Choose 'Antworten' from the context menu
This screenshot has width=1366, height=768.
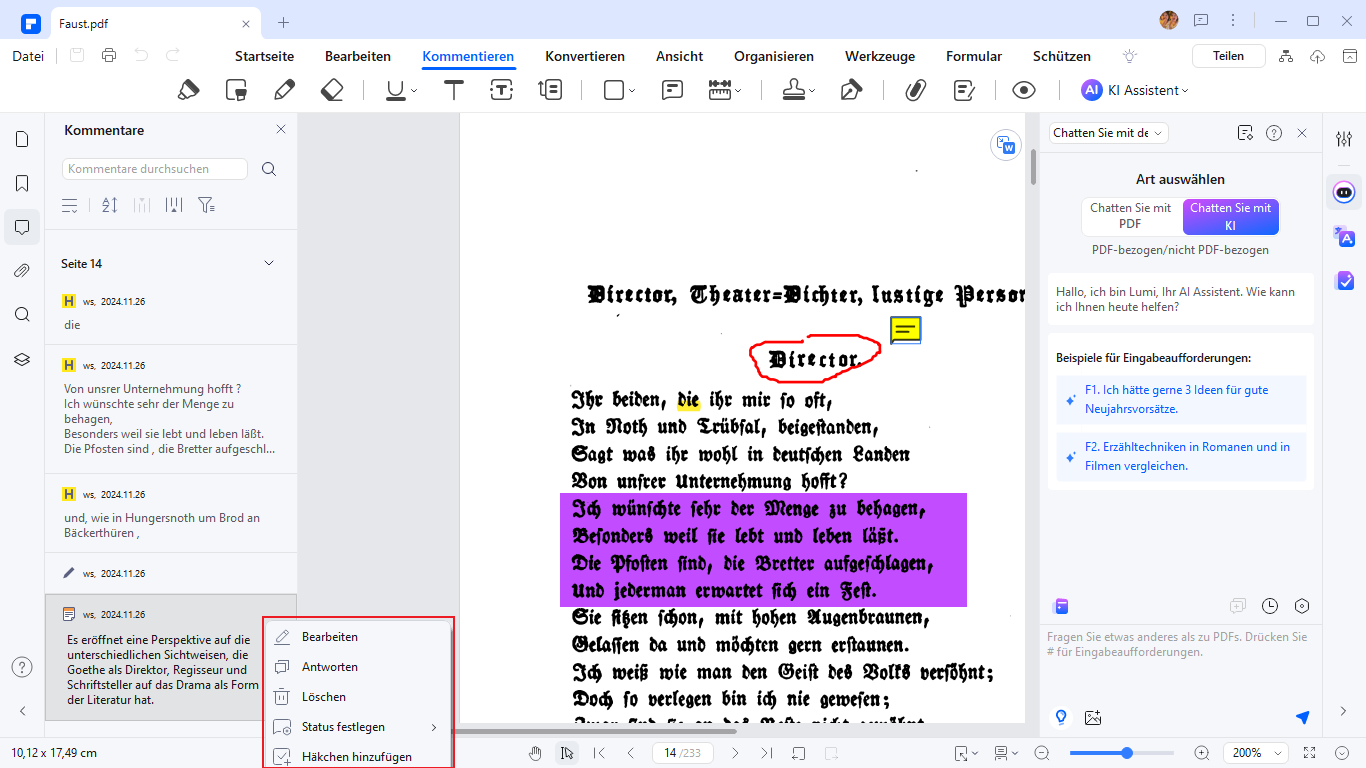tap(357, 667)
